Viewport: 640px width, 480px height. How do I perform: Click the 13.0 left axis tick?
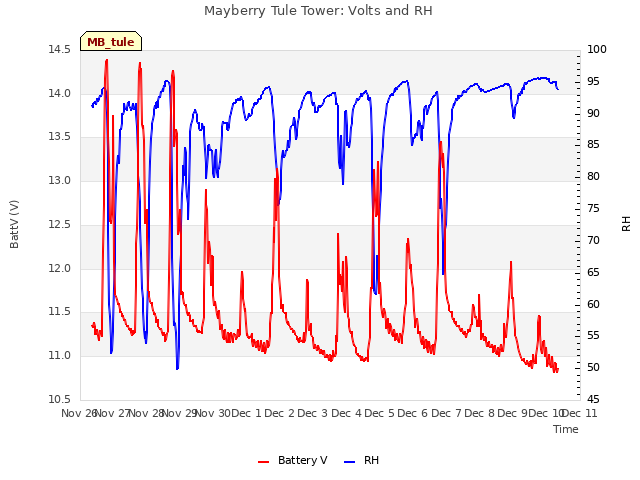point(59,180)
